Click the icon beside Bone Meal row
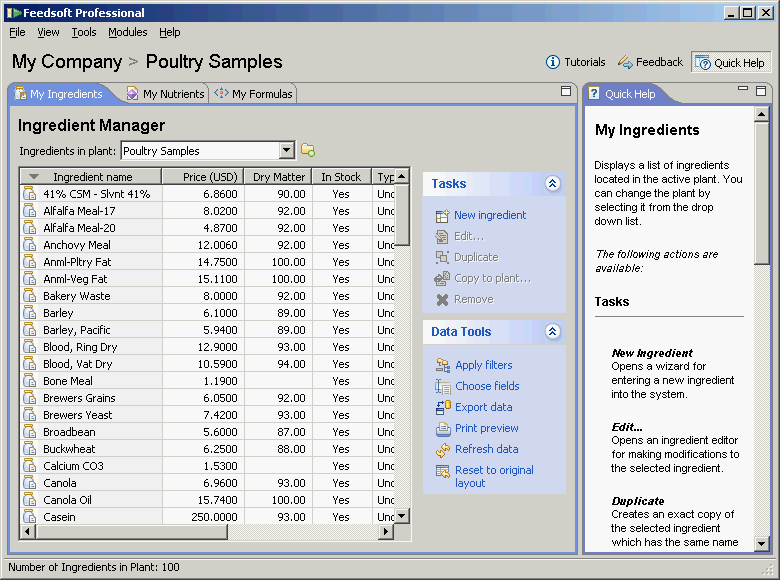 pos(30,381)
